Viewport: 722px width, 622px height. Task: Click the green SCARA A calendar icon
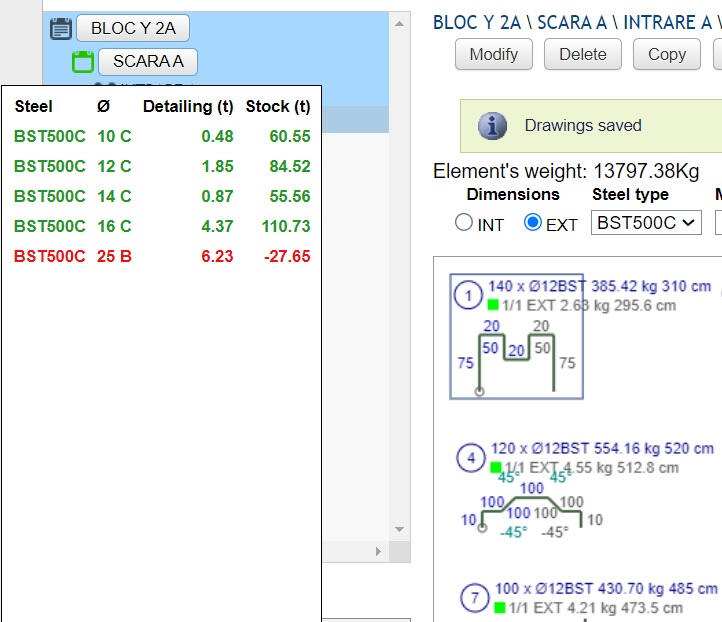click(x=83, y=62)
